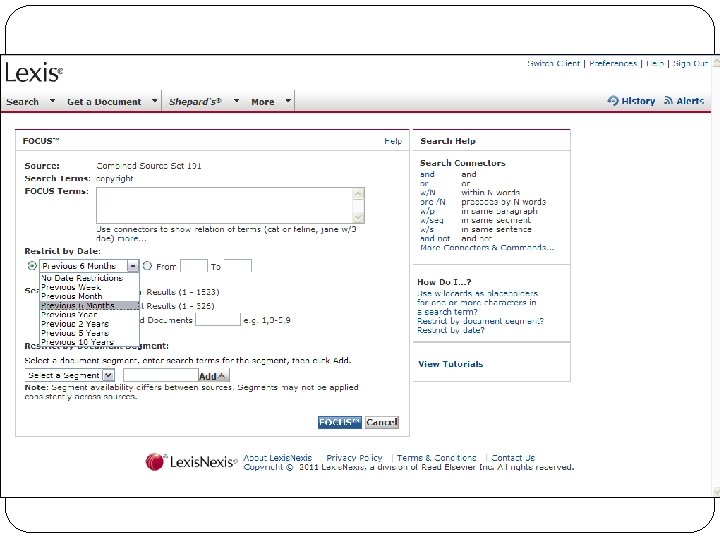720x540 pixels.
Task: Open the top Help link
Action: pos(655,63)
